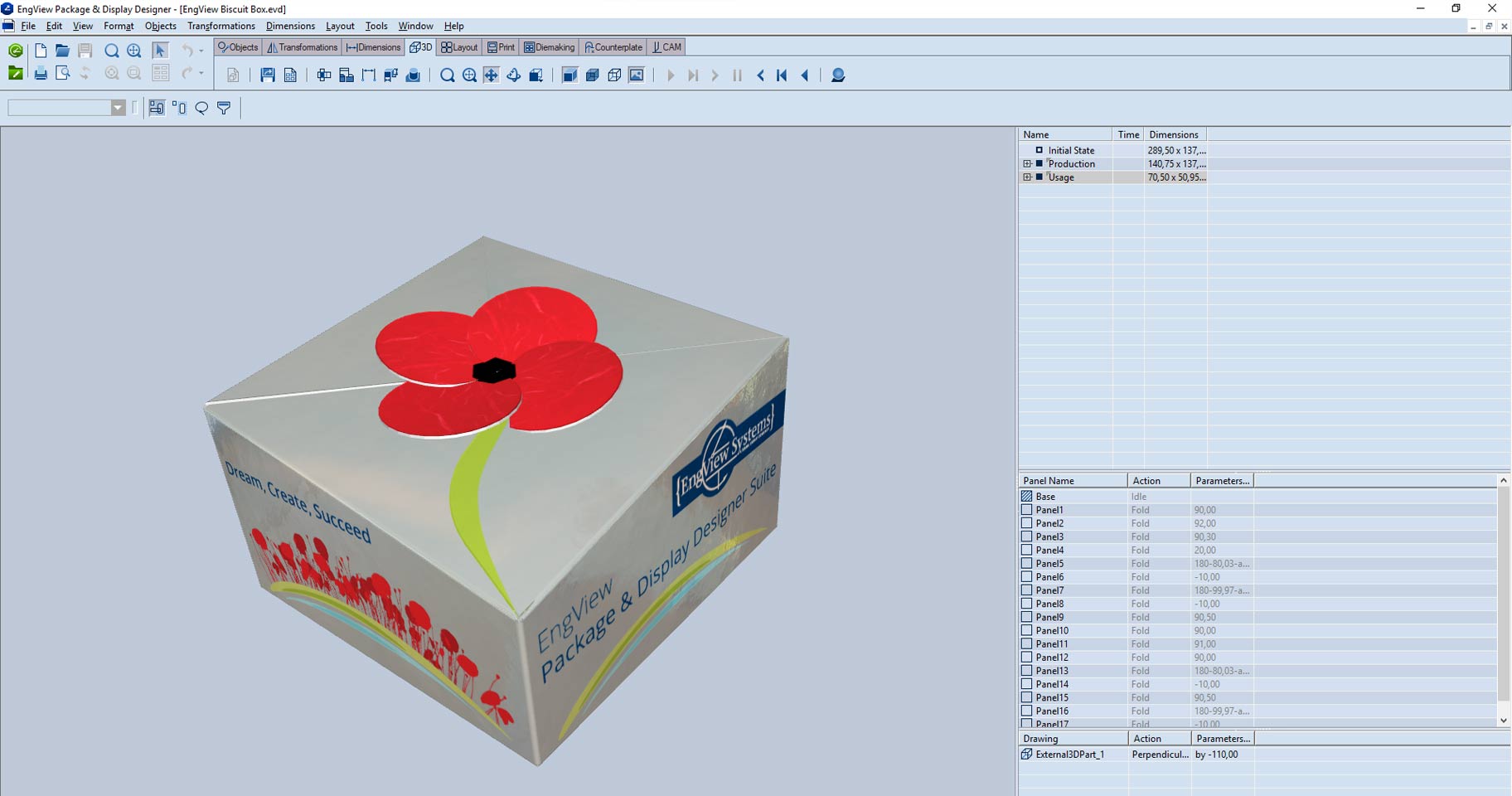
Task: Click the zoom magnifier in main toolbar
Action: coord(111,51)
